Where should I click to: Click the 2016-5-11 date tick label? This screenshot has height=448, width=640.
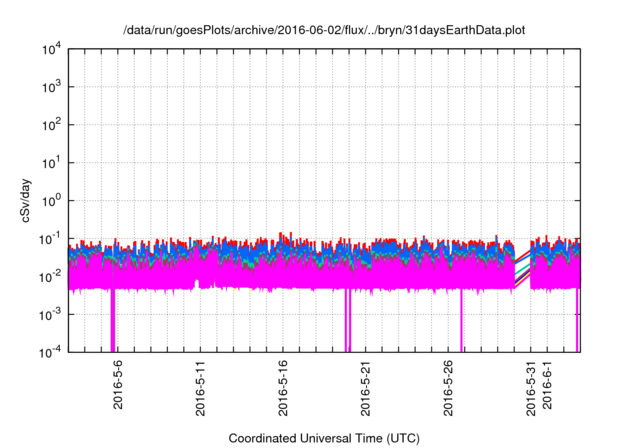tap(200, 388)
